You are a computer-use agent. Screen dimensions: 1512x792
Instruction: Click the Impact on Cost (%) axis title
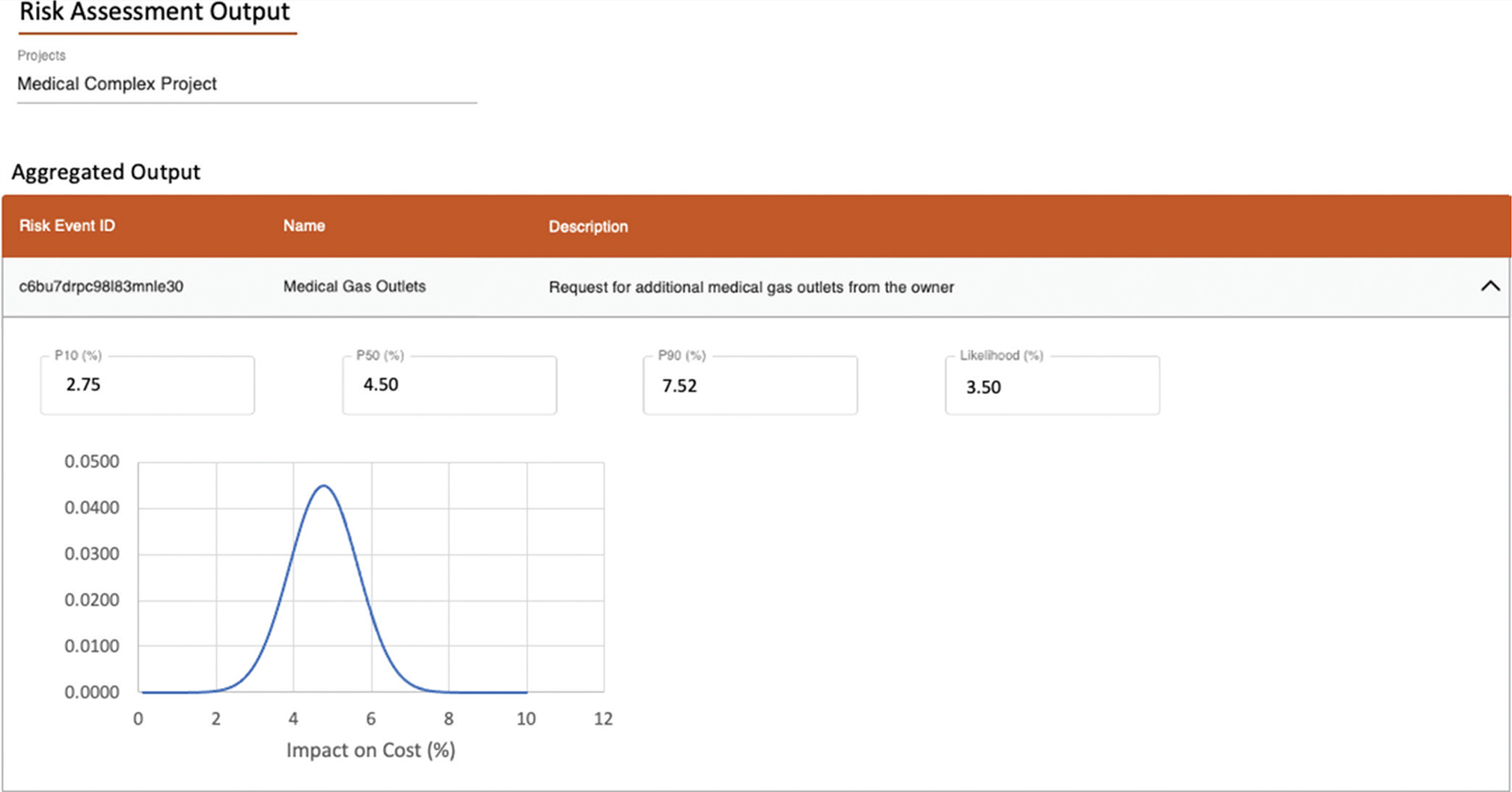pyautogui.click(x=370, y=750)
